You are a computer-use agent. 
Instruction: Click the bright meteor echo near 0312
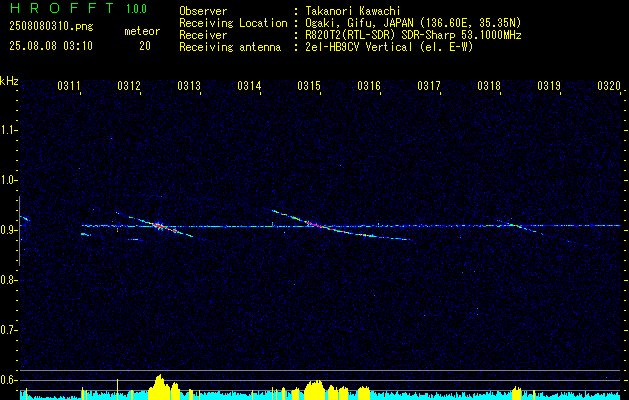click(x=160, y=226)
